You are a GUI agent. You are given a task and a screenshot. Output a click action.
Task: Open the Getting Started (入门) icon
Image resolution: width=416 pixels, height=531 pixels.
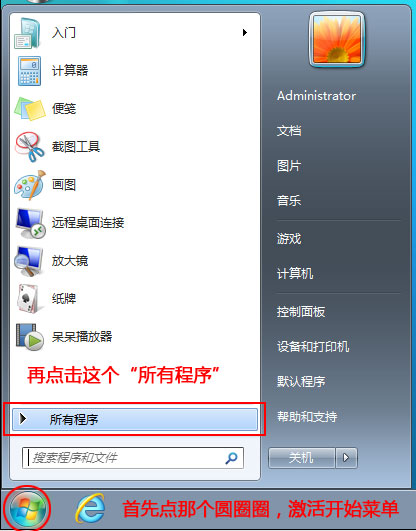pos(28,33)
